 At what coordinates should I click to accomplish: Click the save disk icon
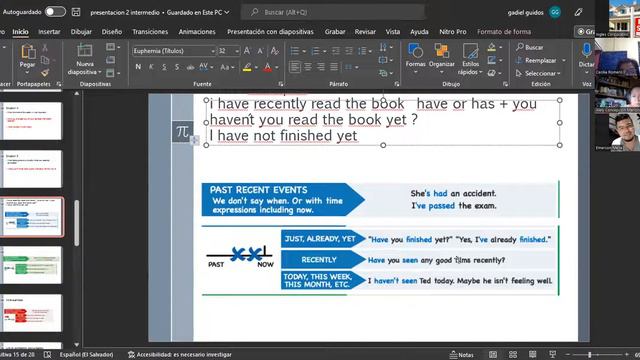(x=76, y=12)
